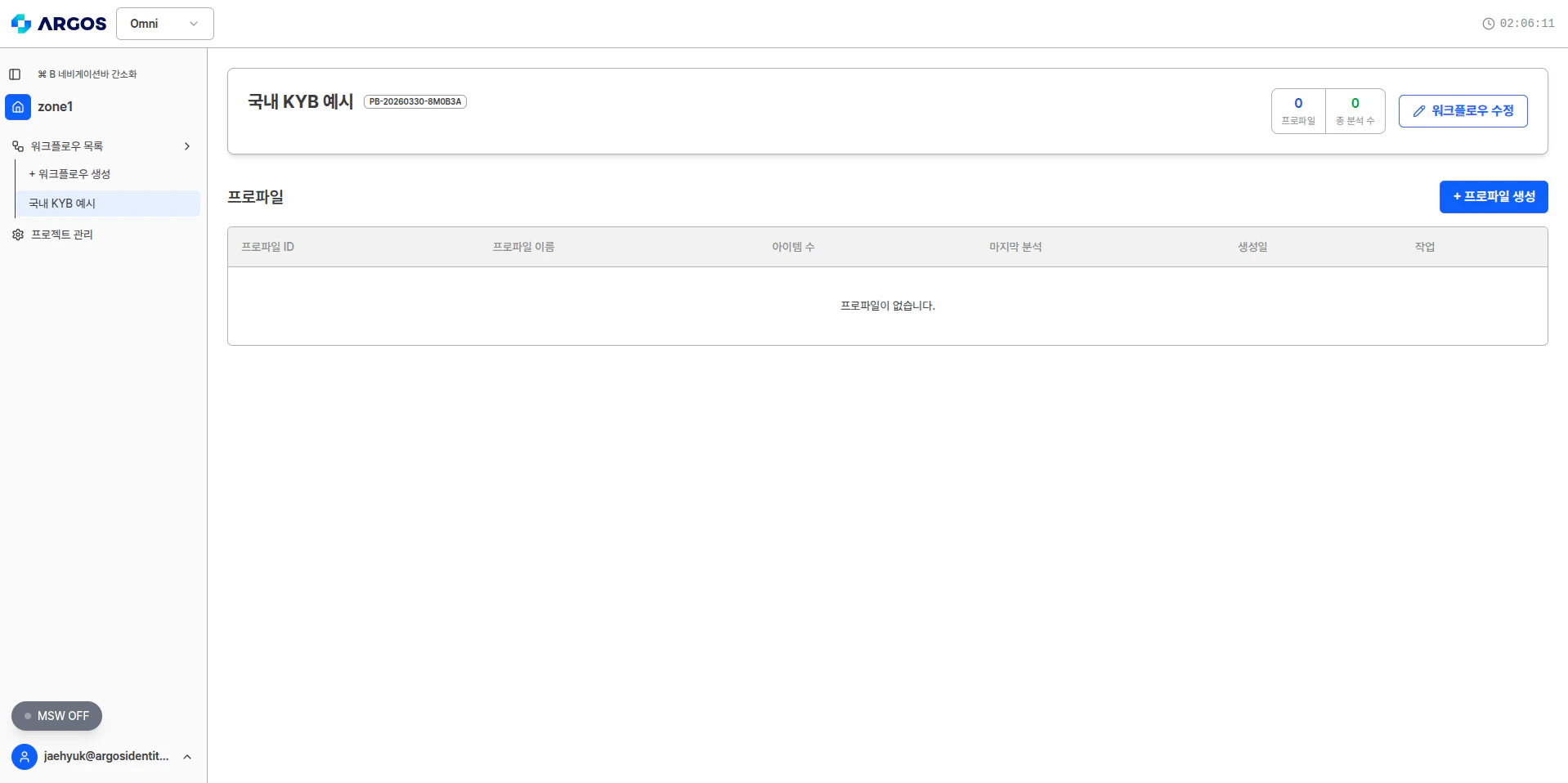This screenshot has height=783, width=1568.
Task: Click the gear icon for 프로젝트 관리
Action: coord(18,235)
